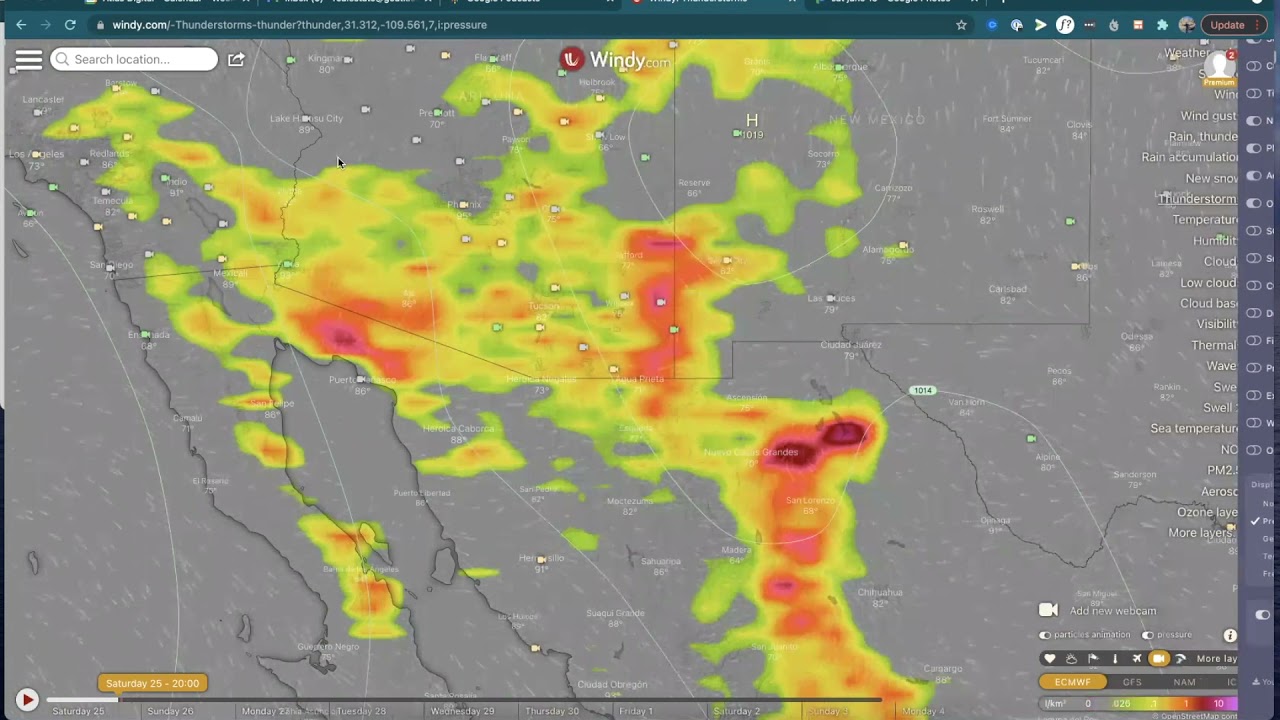Click the weather cloud-sun icon
The image size is (1280, 720).
1071,658
